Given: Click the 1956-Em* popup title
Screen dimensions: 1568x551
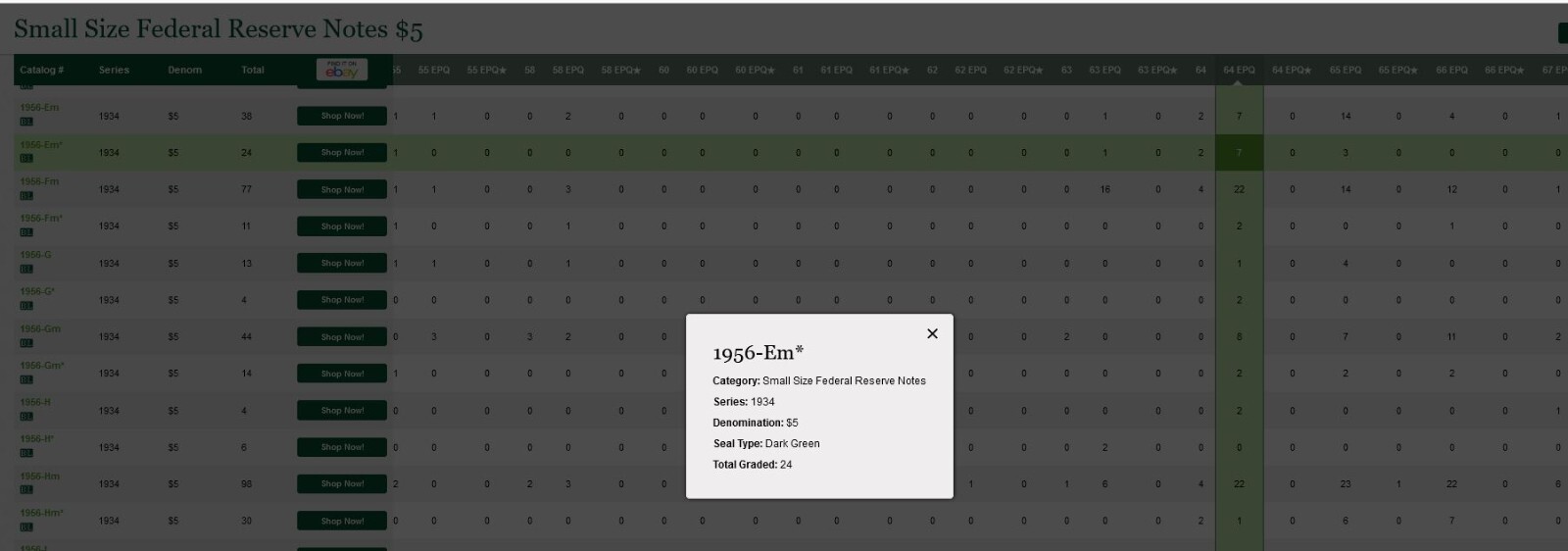Looking at the screenshot, I should coord(759,353).
